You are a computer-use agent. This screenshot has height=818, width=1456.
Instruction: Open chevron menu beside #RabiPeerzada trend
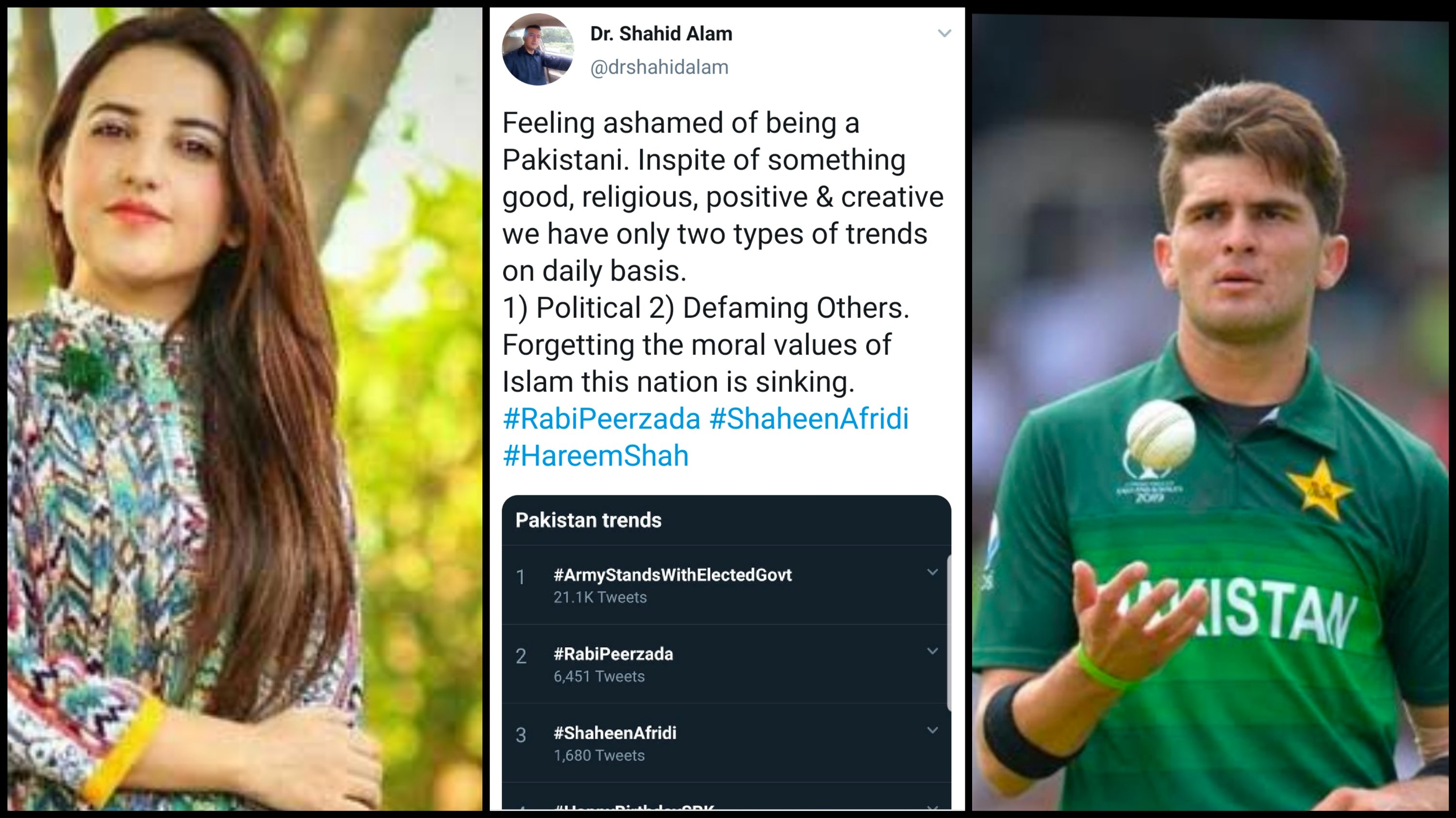932,652
